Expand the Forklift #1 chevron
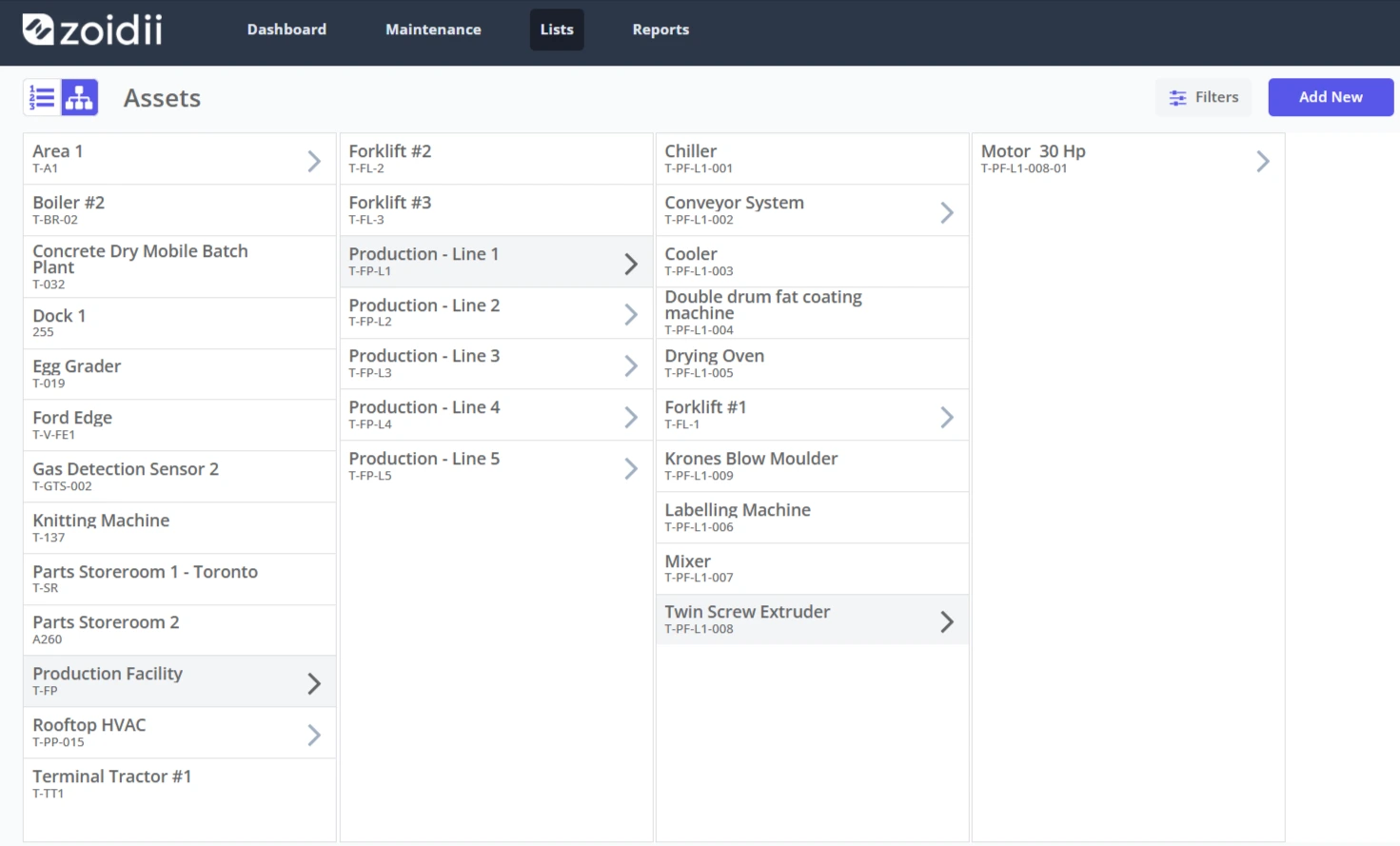This screenshot has height=846, width=1400. point(947,417)
